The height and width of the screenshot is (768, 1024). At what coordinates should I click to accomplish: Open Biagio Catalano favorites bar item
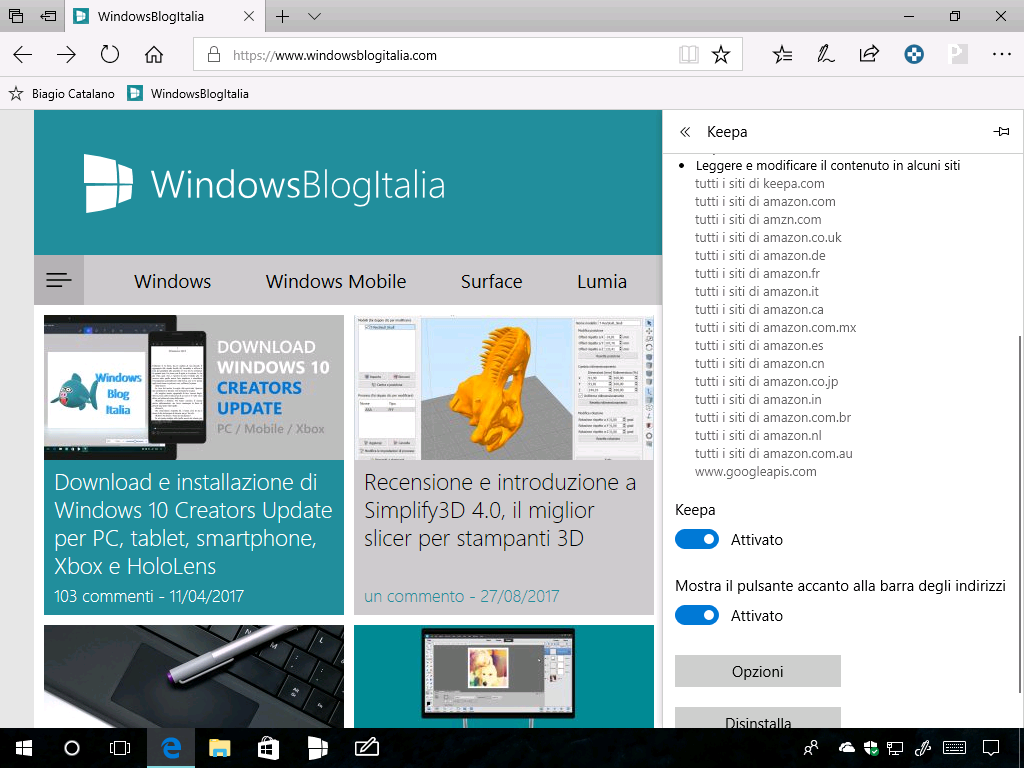click(x=61, y=93)
